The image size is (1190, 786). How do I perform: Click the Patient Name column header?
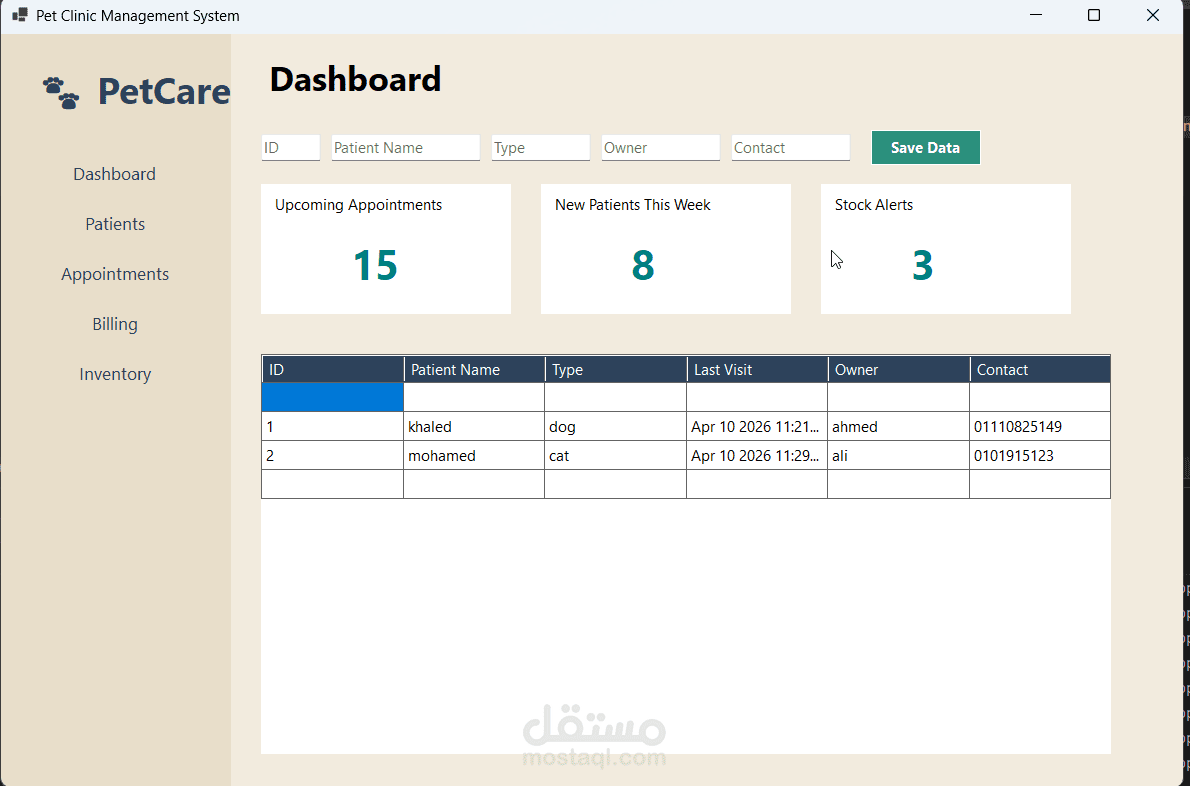pyautogui.click(x=474, y=369)
